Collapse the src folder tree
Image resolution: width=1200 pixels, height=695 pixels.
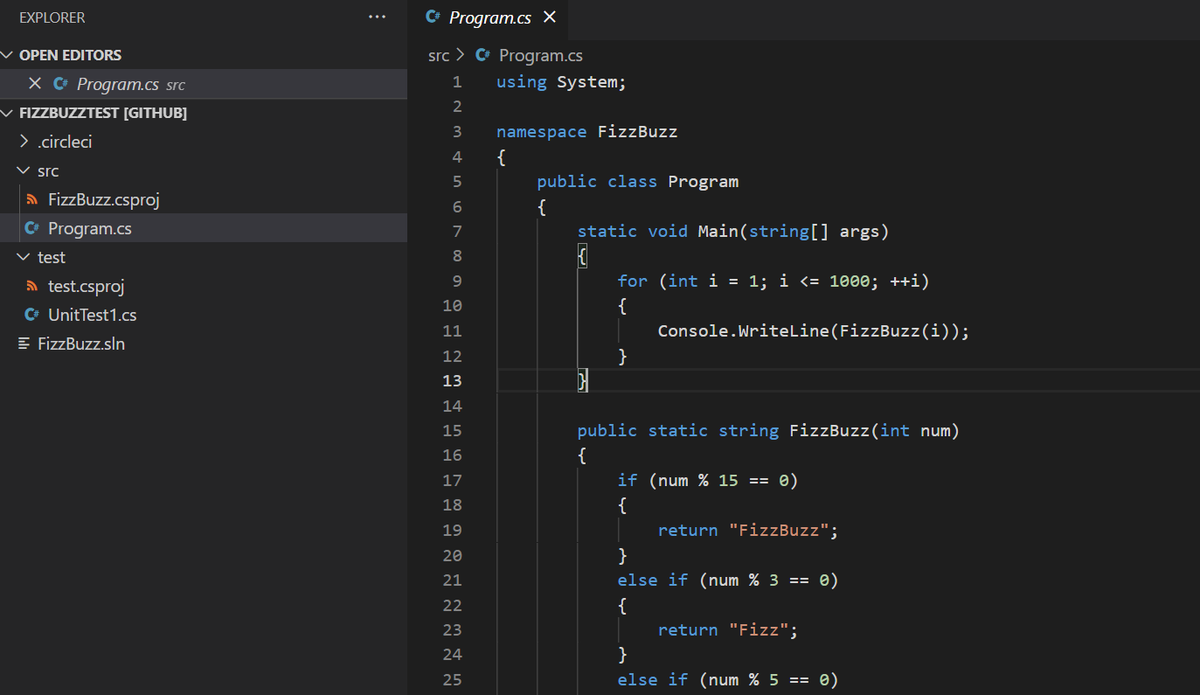[x=24, y=170]
